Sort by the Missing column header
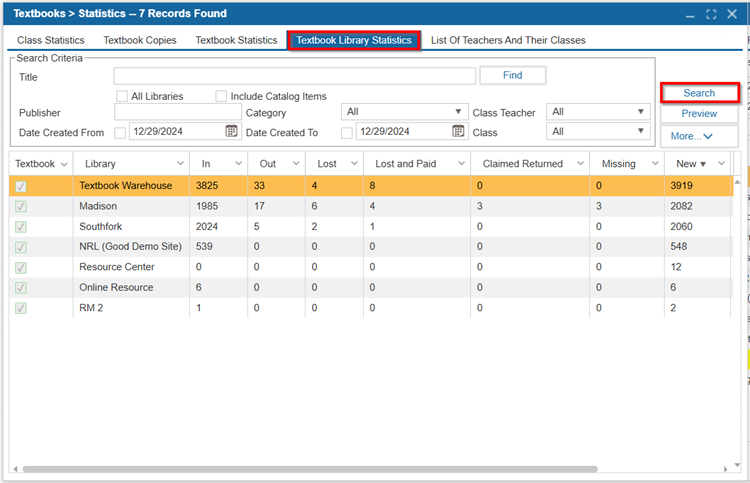Image resolution: width=750 pixels, height=483 pixels. click(618, 164)
